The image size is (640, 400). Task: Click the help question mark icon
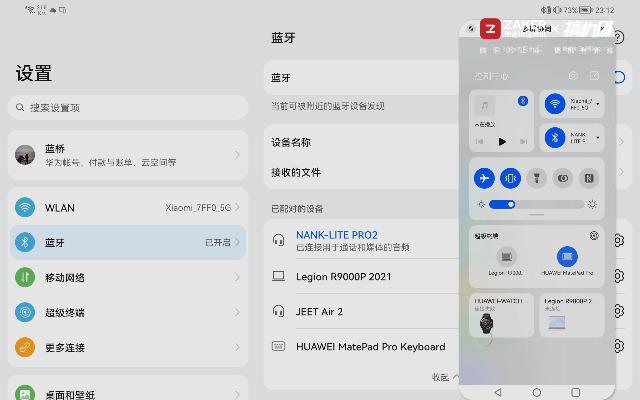click(x=619, y=38)
